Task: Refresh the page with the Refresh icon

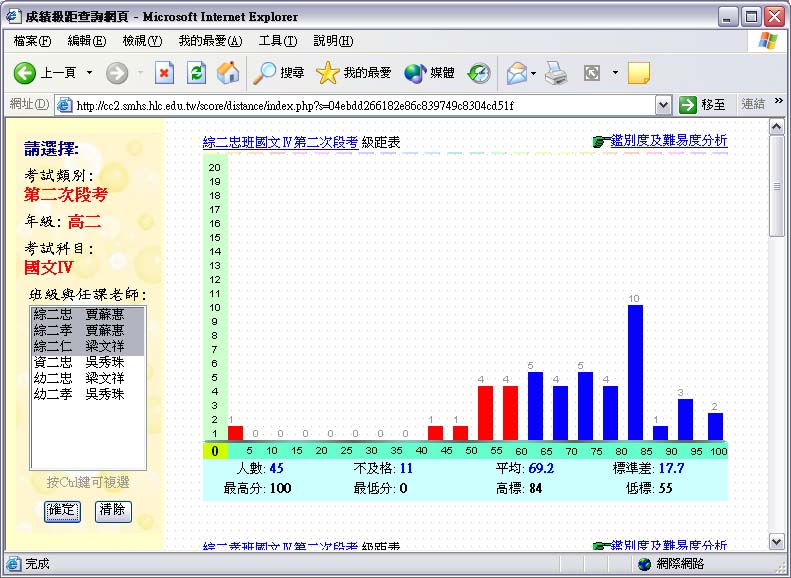Action: 197,73
